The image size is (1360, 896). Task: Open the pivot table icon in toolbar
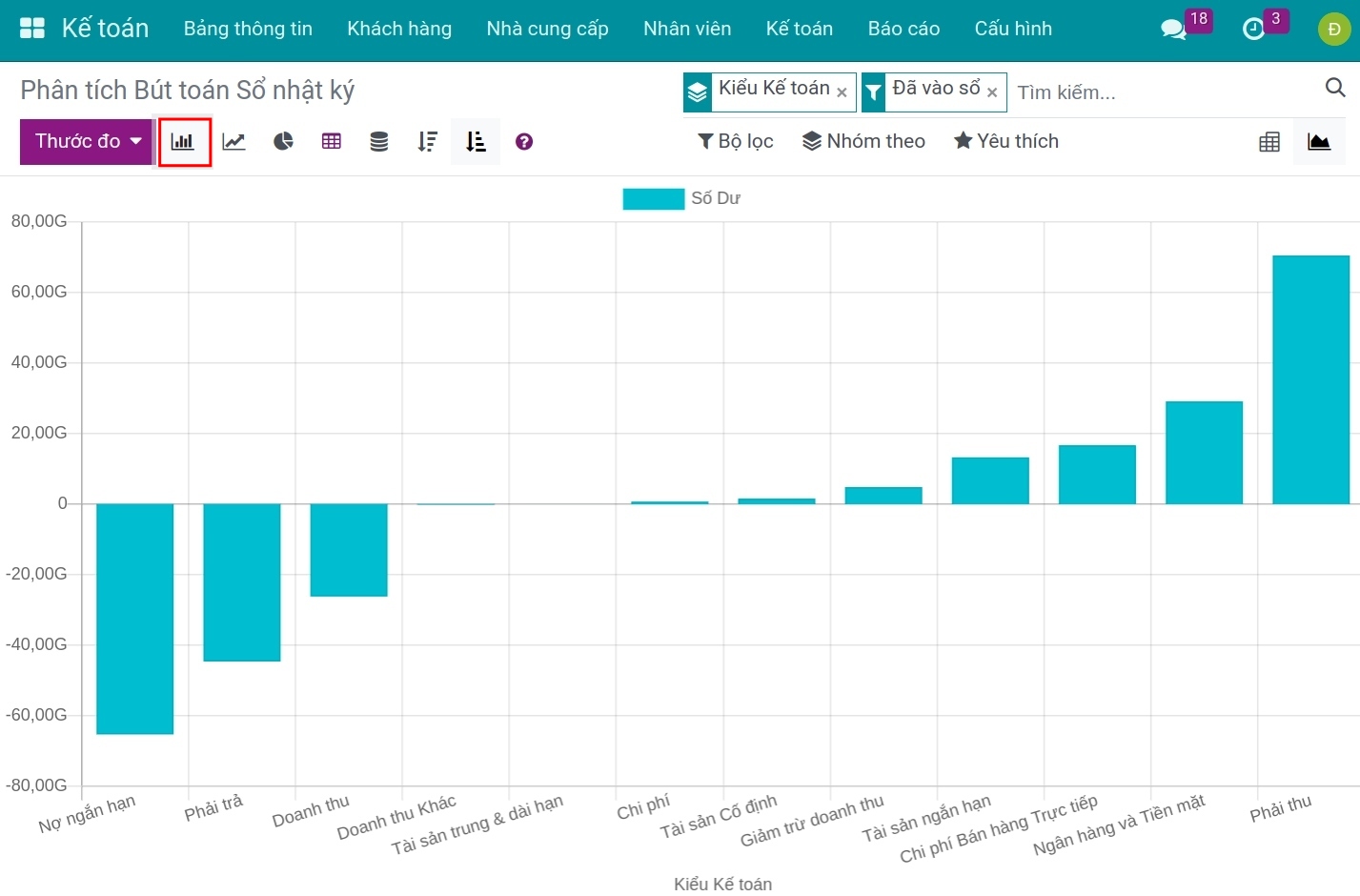(x=331, y=142)
